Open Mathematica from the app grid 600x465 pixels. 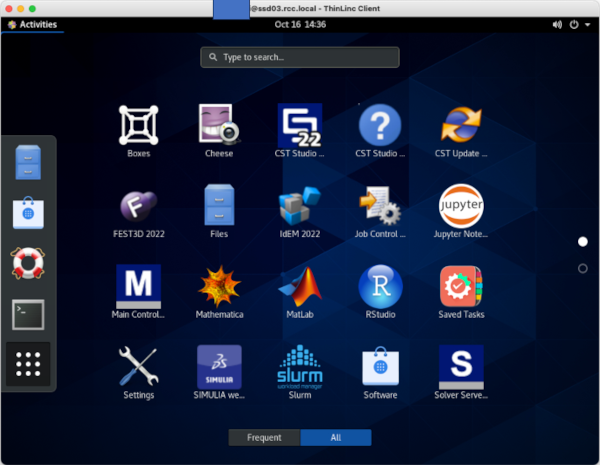[219, 287]
